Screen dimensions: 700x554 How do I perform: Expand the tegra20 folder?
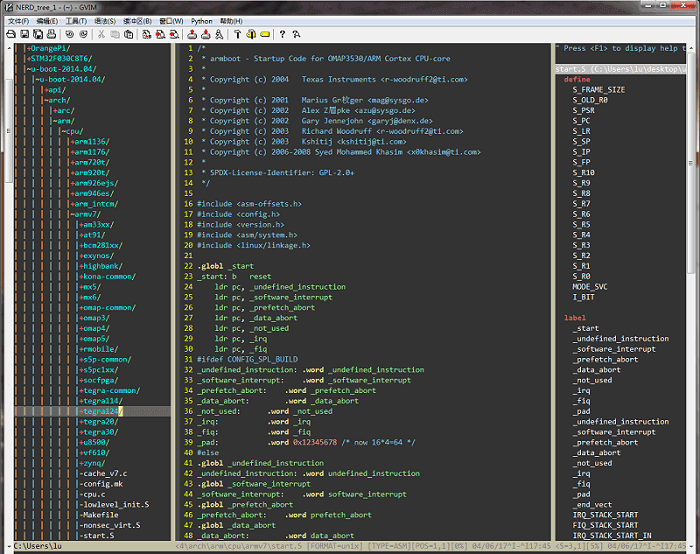(98, 422)
